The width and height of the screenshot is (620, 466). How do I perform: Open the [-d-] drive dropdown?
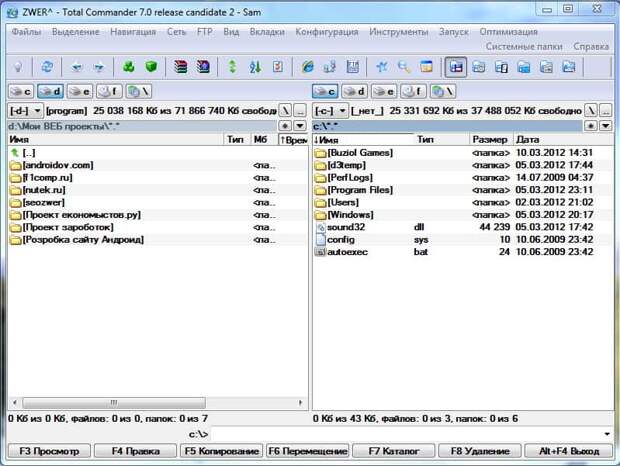(x=25, y=111)
